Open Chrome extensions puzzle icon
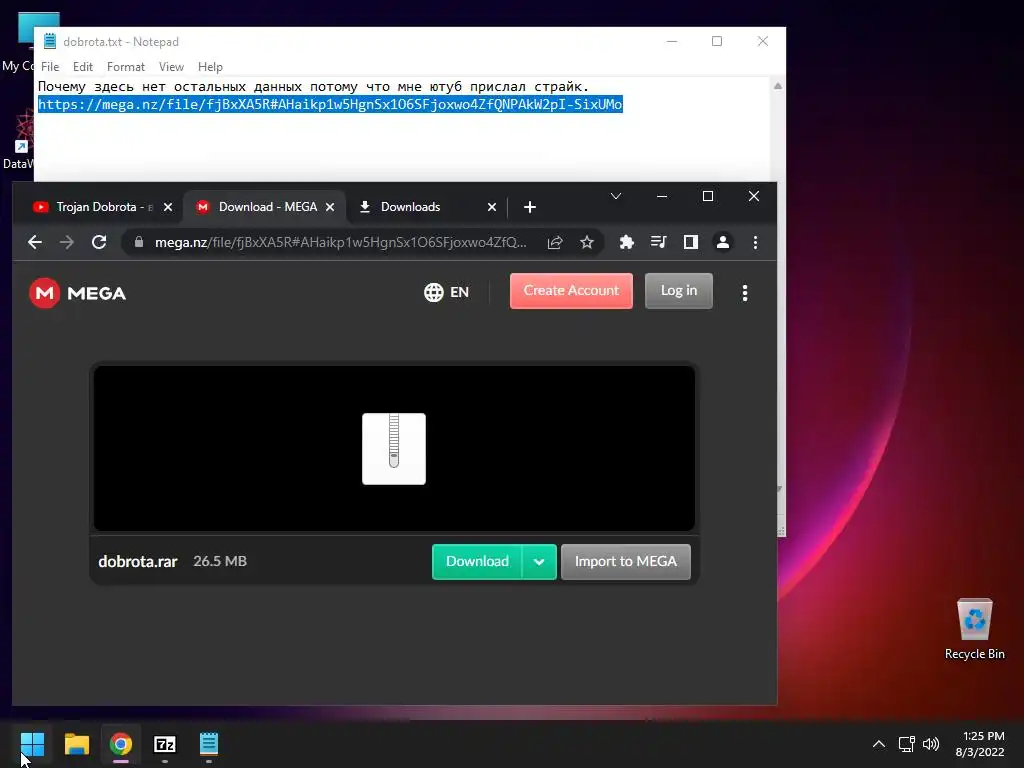This screenshot has height=768, width=1024. 626,242
